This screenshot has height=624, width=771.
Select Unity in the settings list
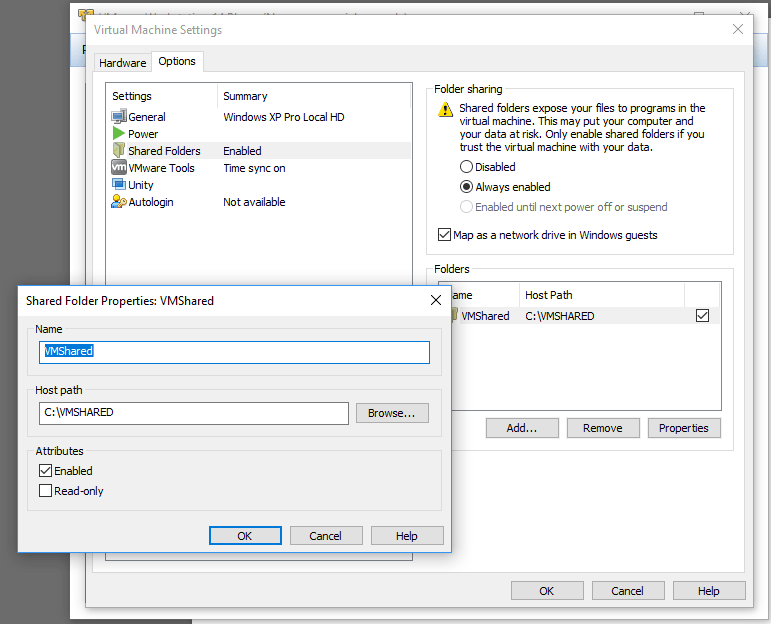[x=141, y=185]
